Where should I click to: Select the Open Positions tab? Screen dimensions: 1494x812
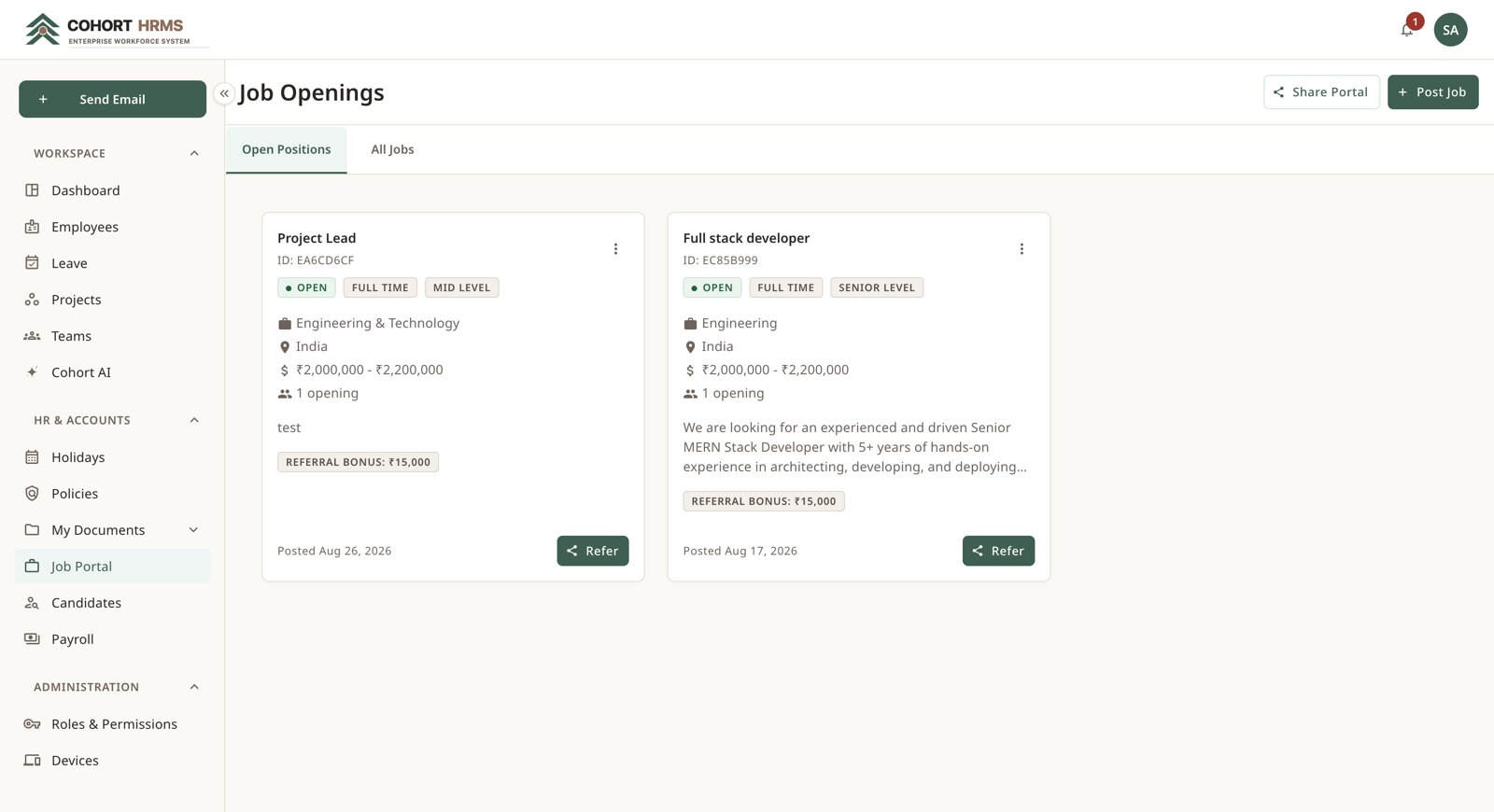click(x=287, y=149)
